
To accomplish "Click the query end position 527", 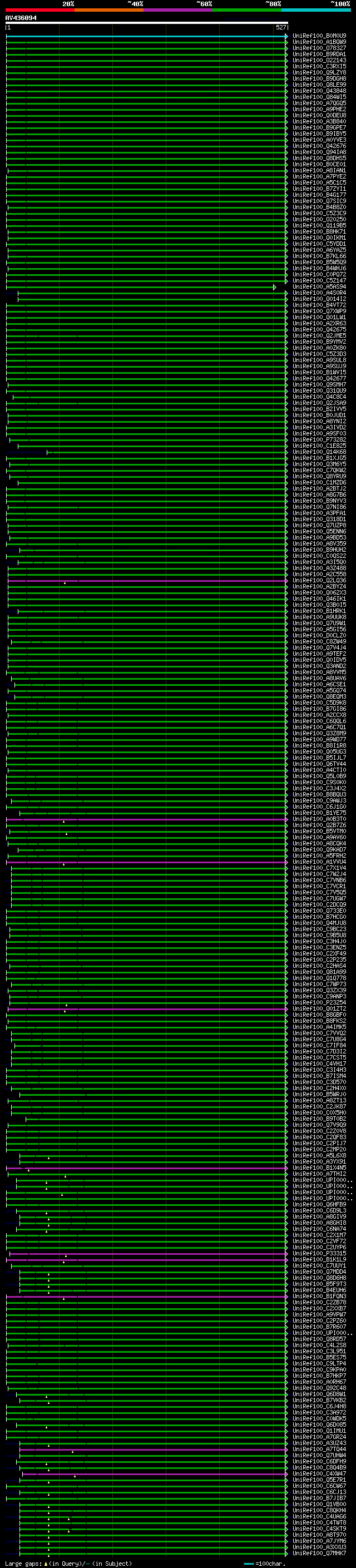I will (280, 27).
